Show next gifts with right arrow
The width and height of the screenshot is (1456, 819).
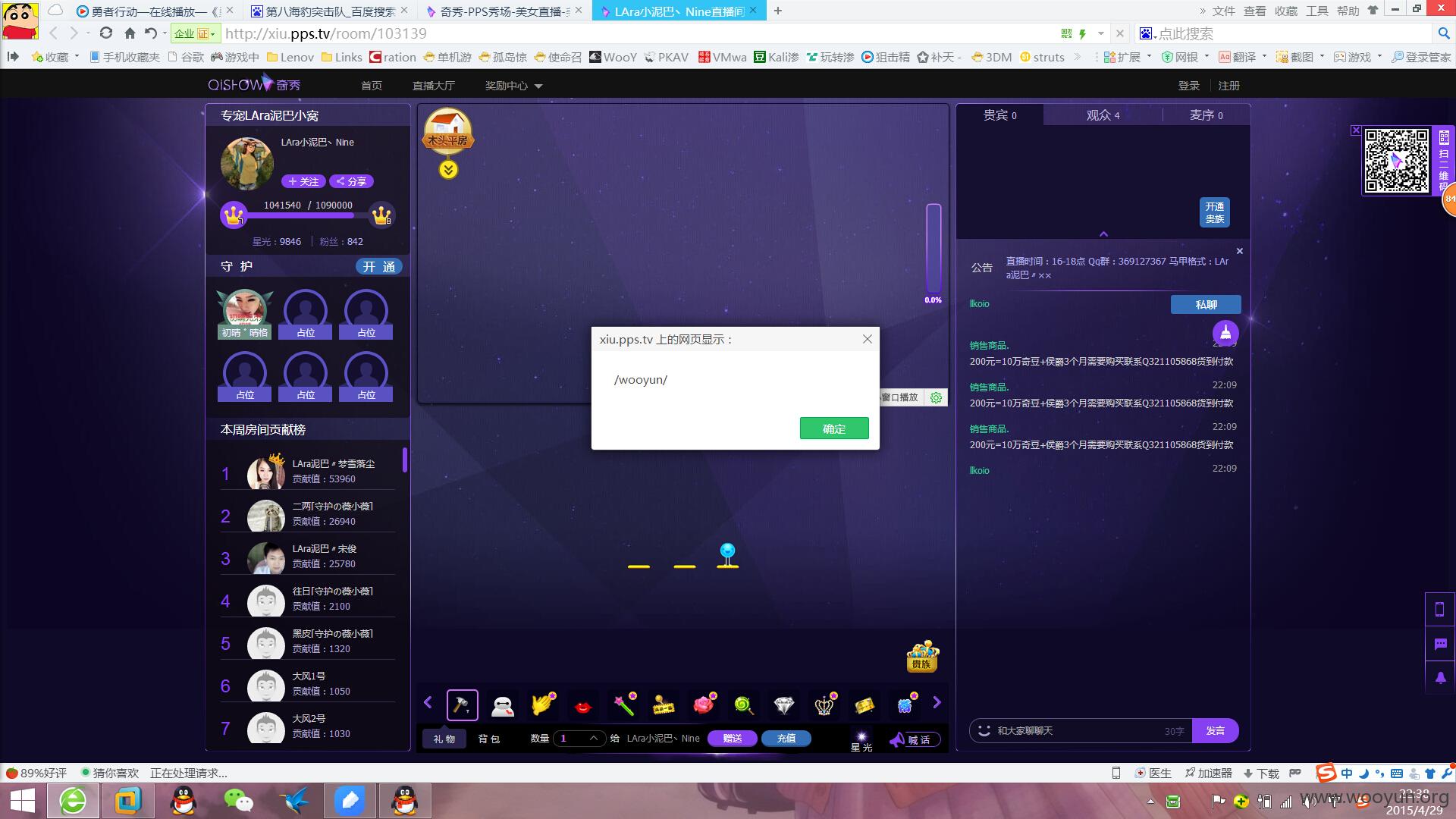(937, 703)
